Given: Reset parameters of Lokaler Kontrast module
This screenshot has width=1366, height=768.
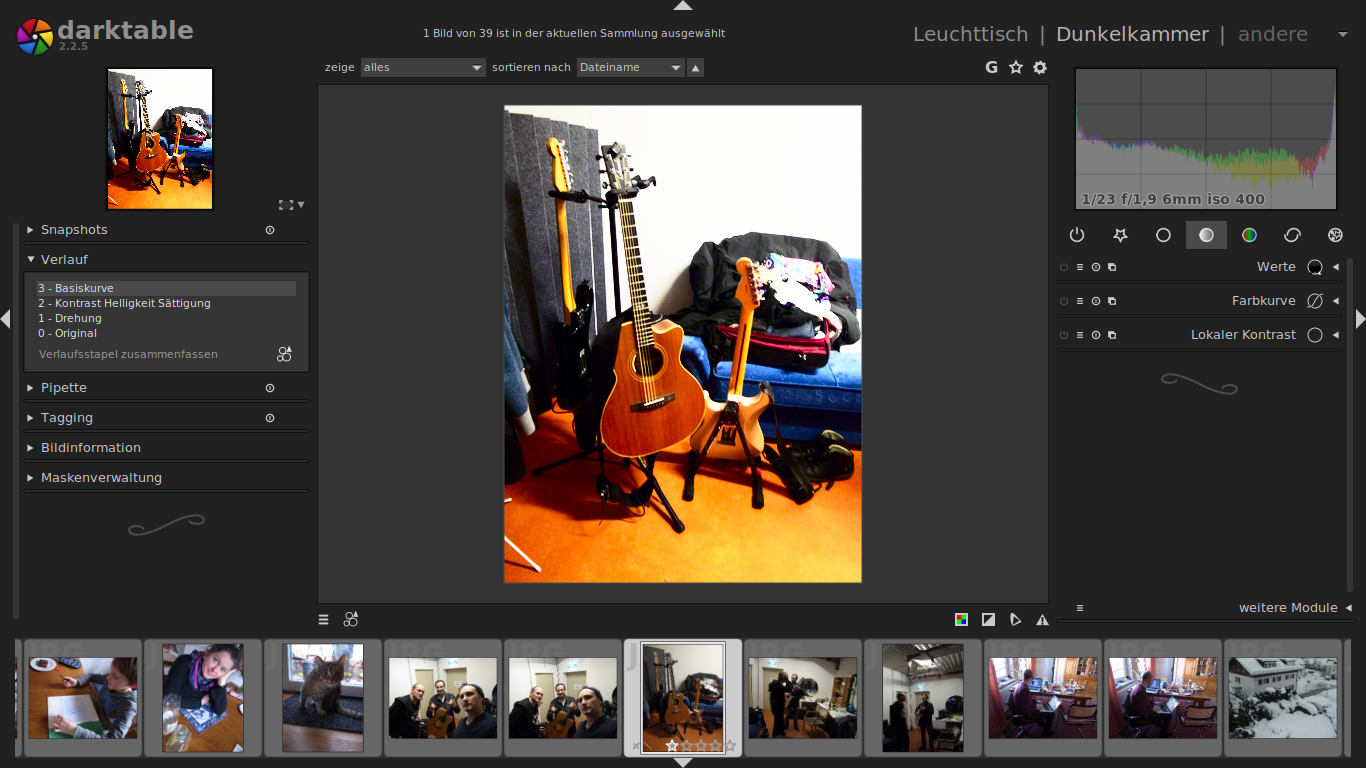Looking at the screenshot, I should pyautogui.click(x=1096, y=335).
